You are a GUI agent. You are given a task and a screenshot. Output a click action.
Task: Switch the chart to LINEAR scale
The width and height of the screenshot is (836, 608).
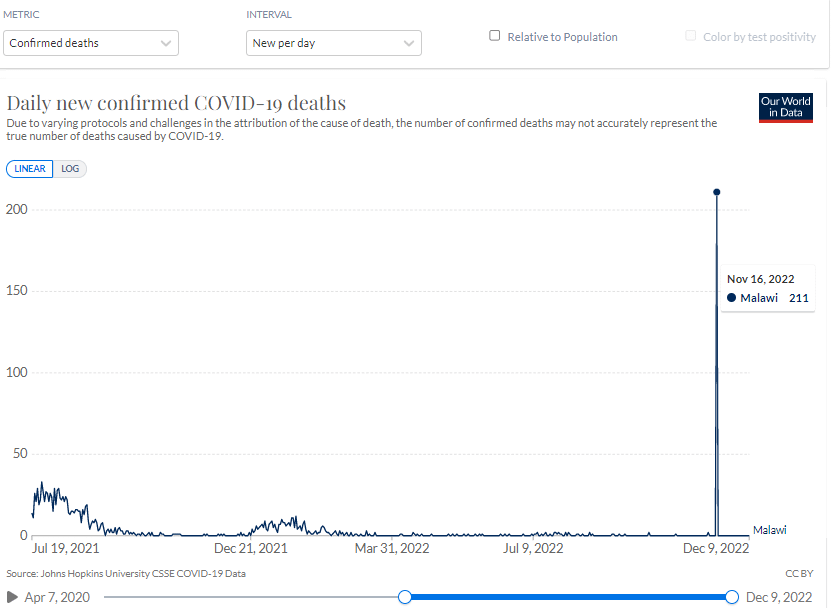pyautogui.click(x=30, y=169)
